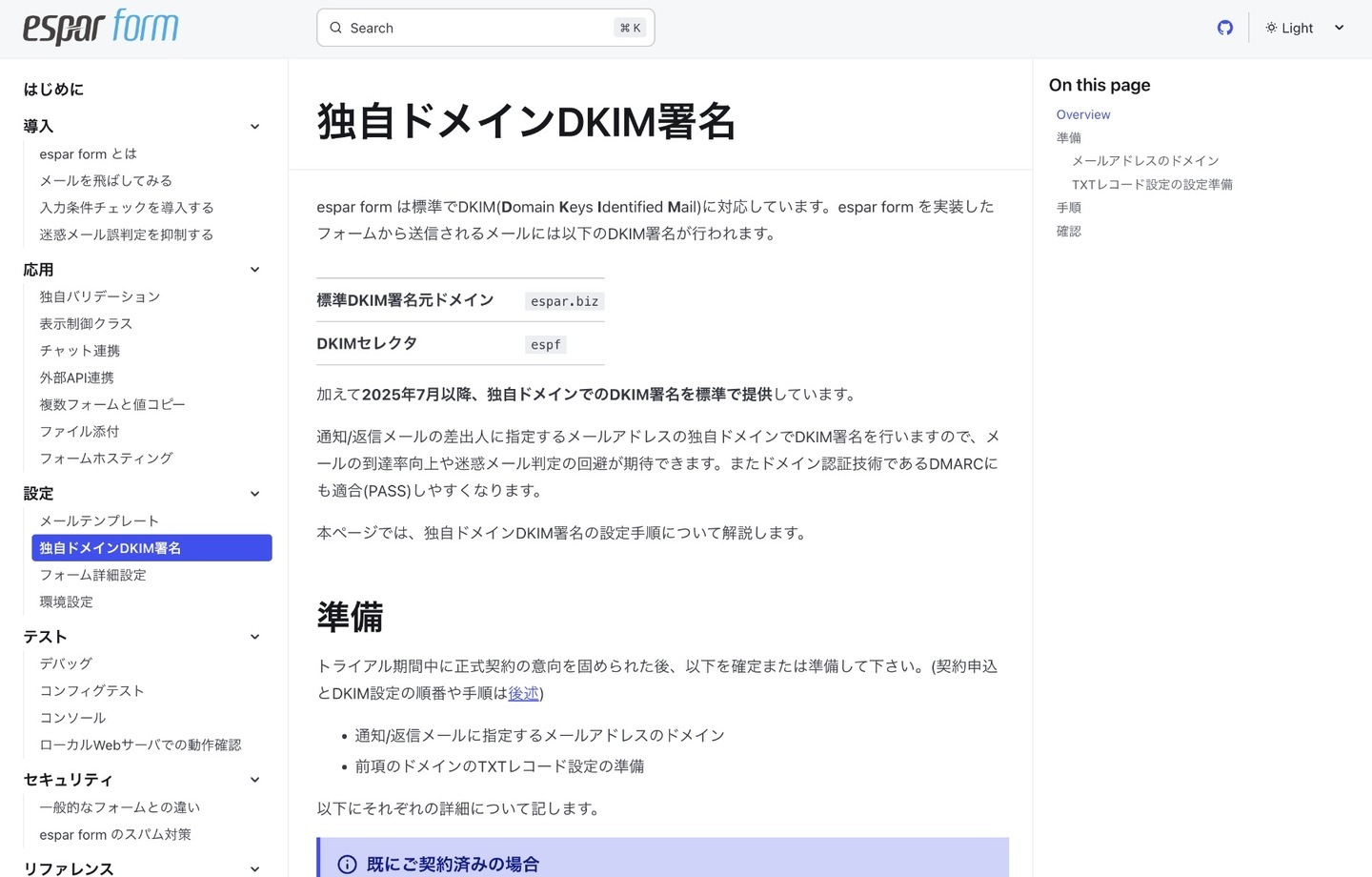The height and width of the screenshot is (877, 1372).
Task: Click 標準DKIM署名元ドメイン table label
Action: (405, 300)
